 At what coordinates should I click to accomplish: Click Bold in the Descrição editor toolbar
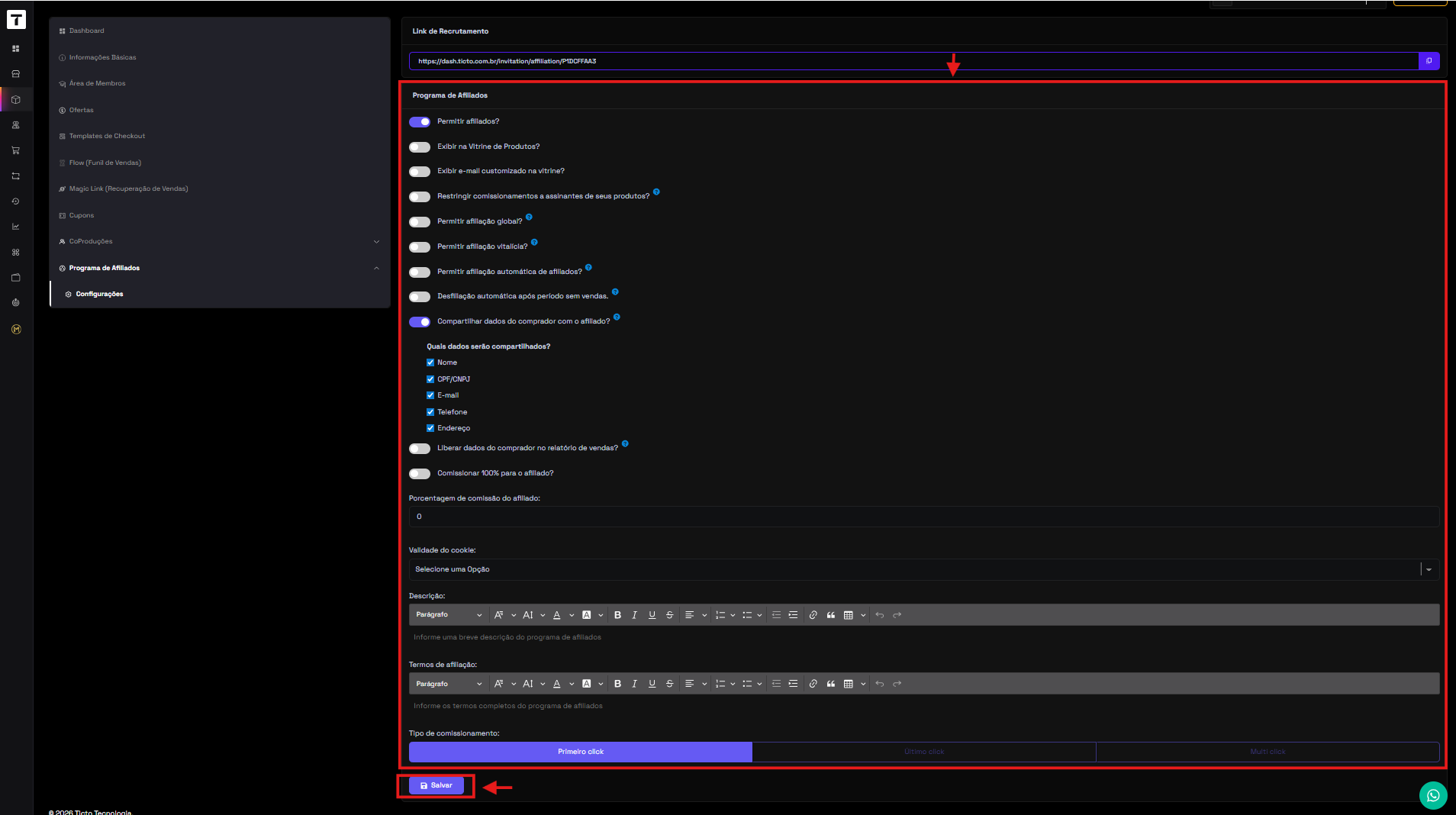tap(617, 615)
